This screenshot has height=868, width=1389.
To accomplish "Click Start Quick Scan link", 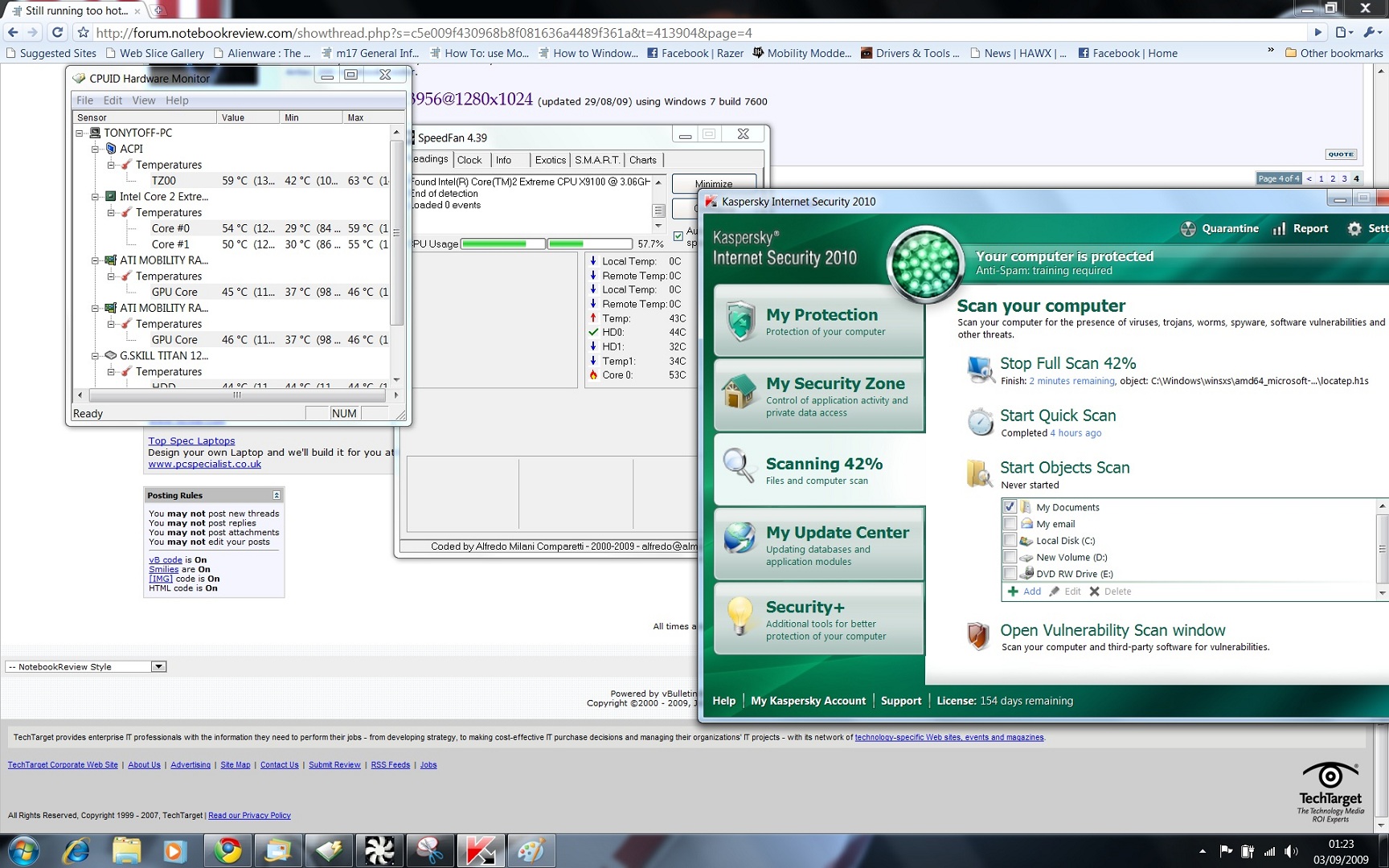I will tap(1057, 416).
